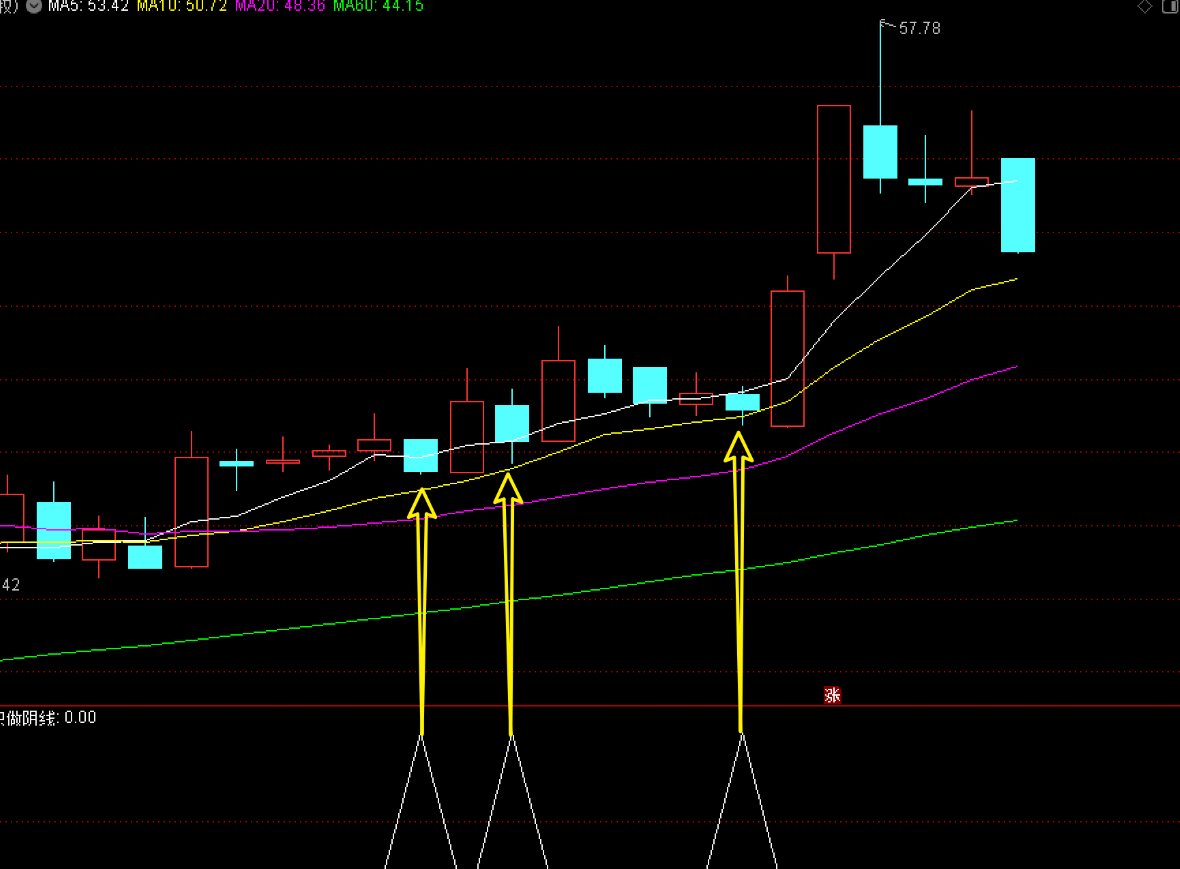Select the yellow MA10: 50.72 label

[x=181, y=6]
